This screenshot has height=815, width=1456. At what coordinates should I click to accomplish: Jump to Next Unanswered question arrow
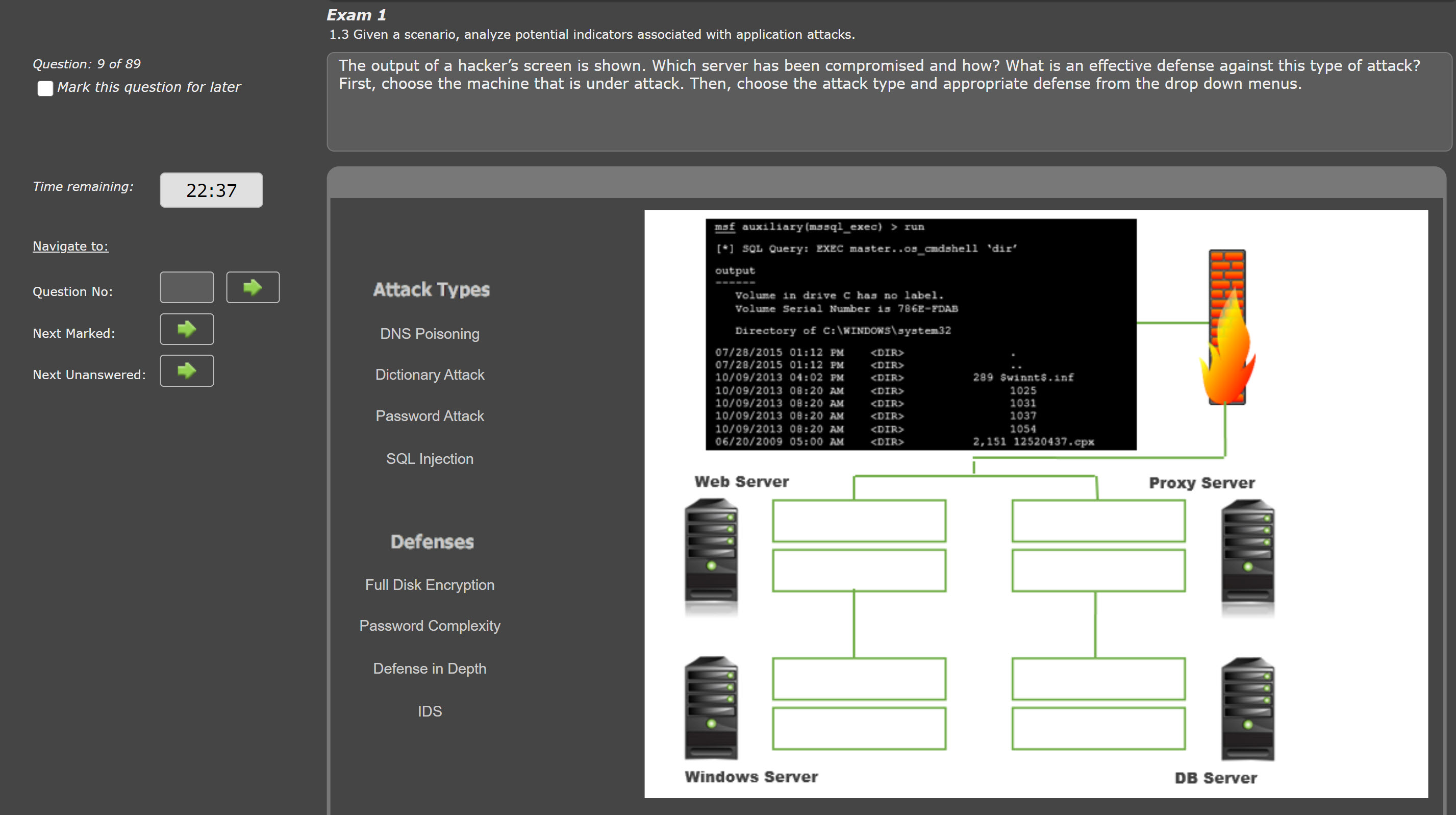pyautogui.click(x=187, y=371)
